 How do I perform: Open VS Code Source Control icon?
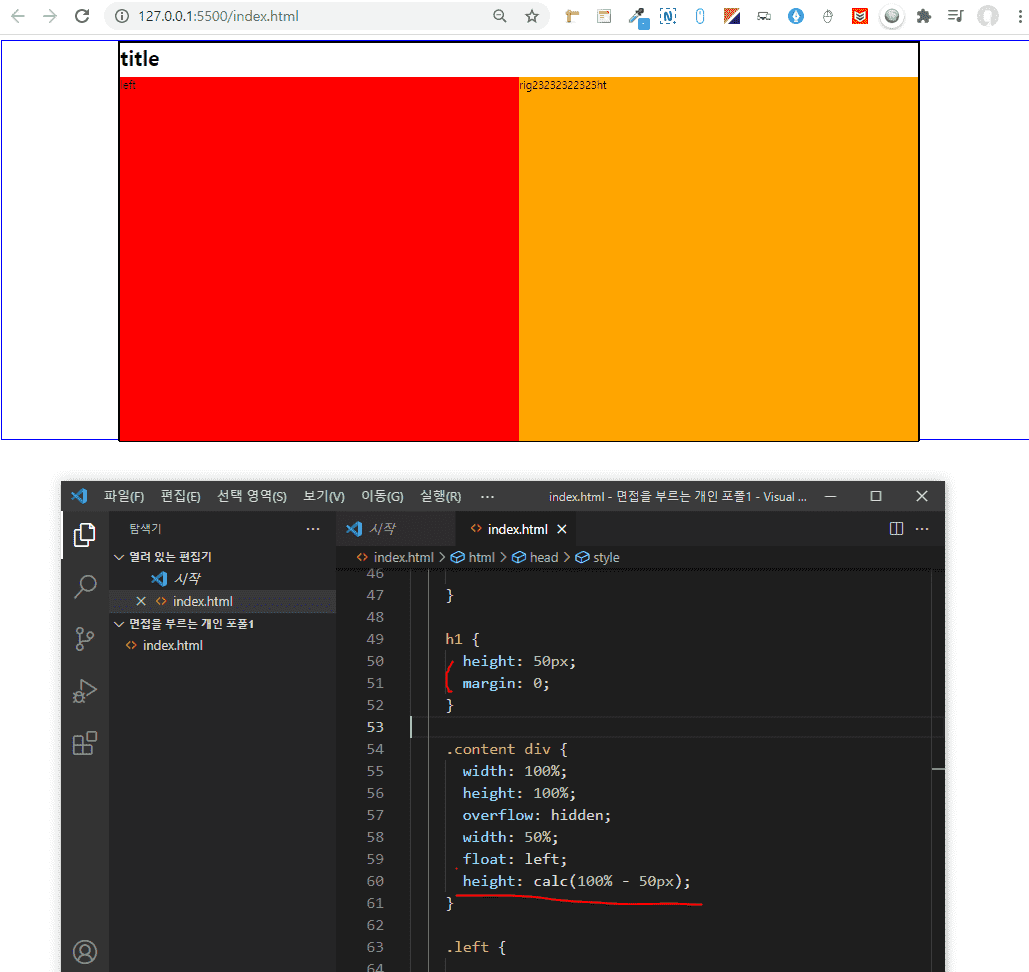[x=85, y=639]
